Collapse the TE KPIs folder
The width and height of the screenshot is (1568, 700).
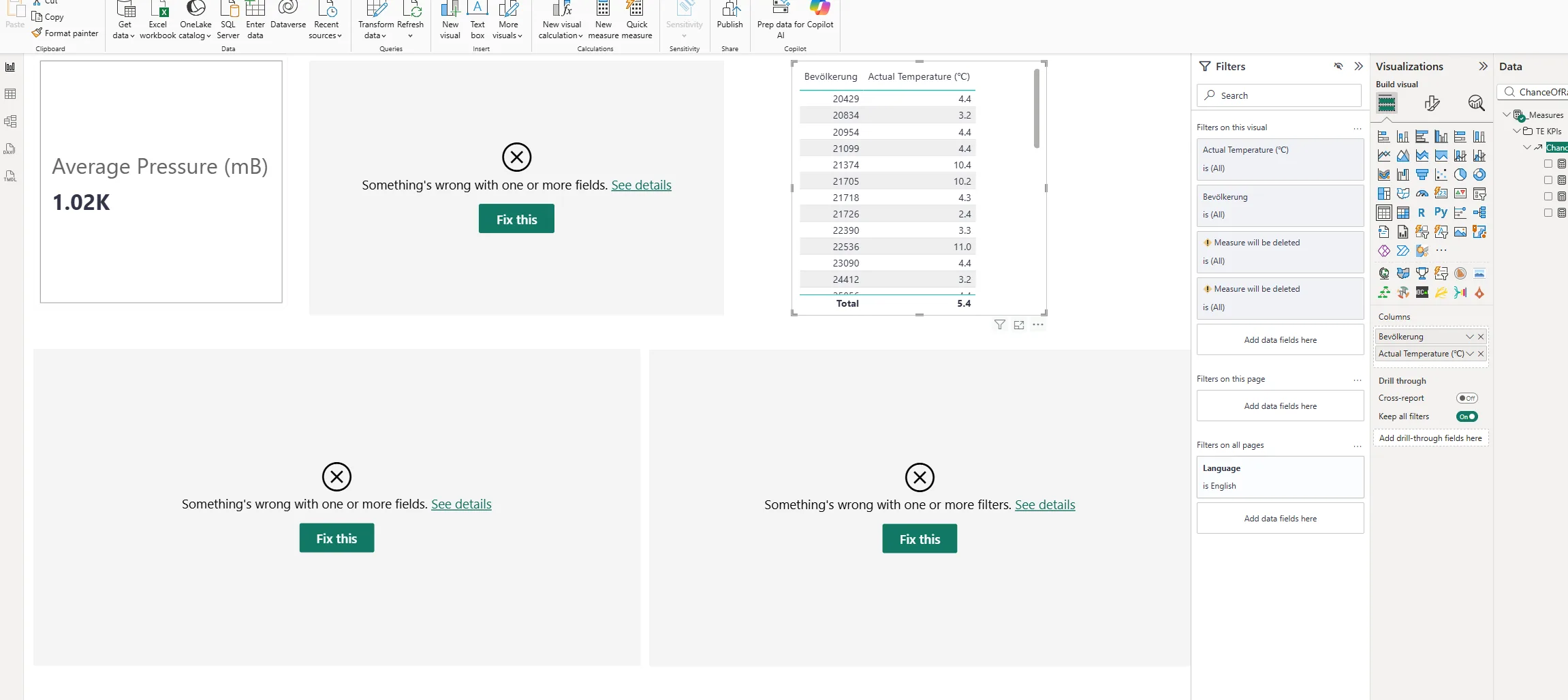point(1517,131)
